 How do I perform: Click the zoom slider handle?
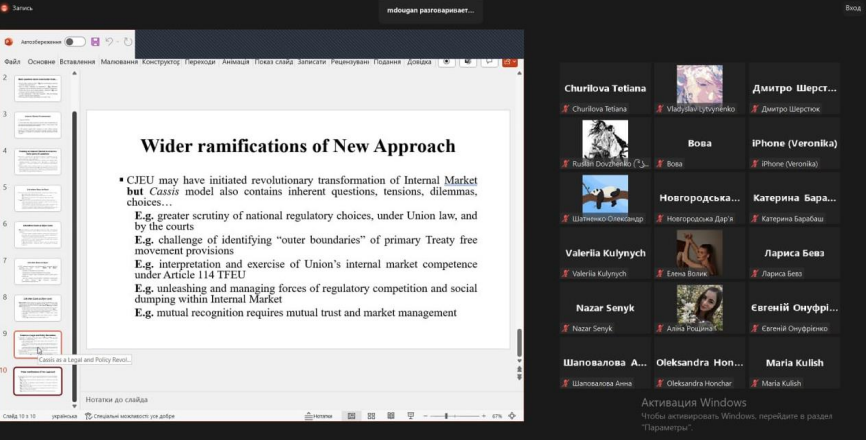pyautogui.click(x=446, y=416)
